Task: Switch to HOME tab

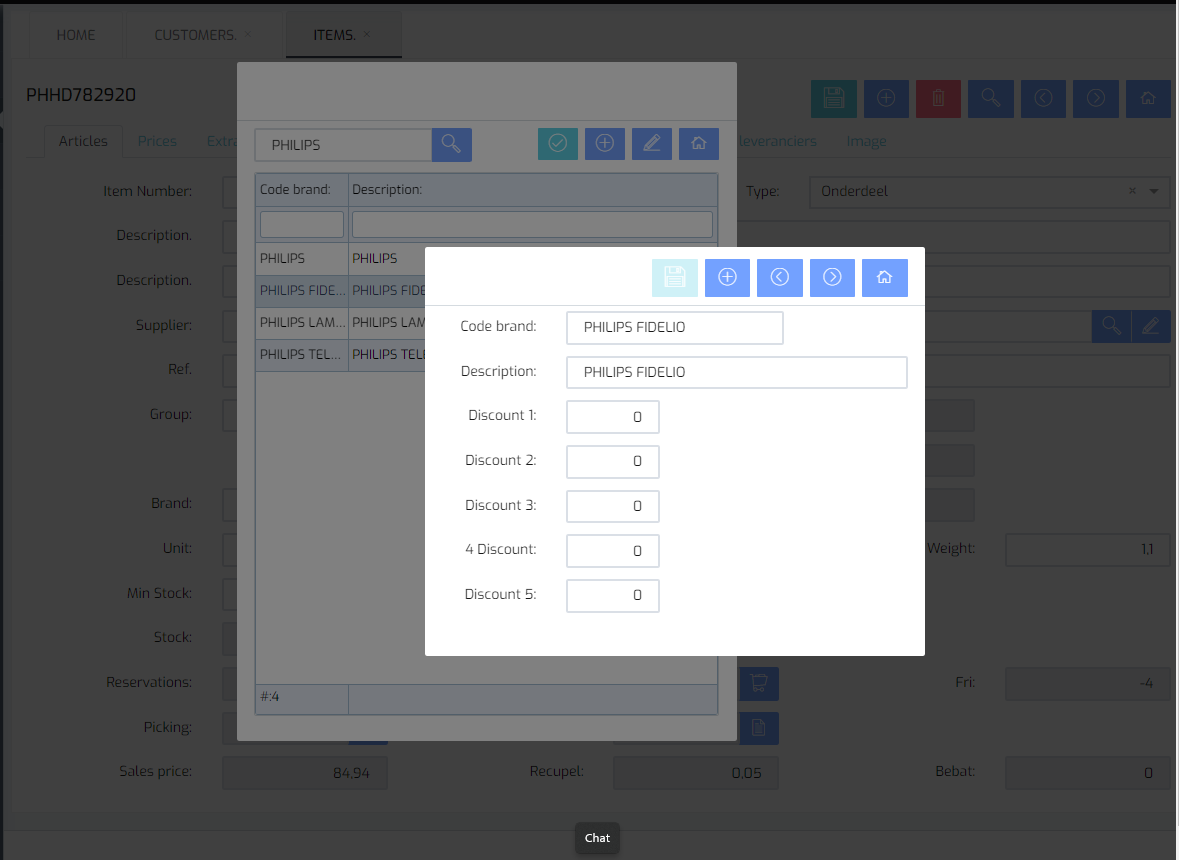Action: [x=76, y=35]
